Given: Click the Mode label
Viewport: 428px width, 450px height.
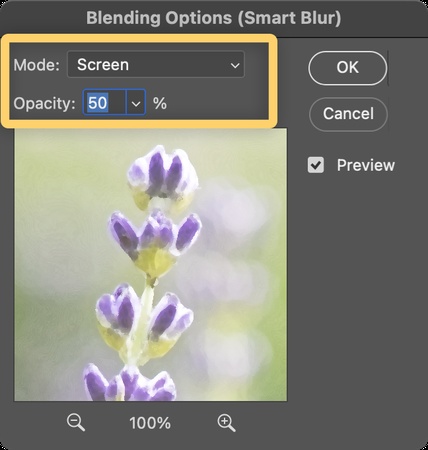Looking at the screenshot, I should click(x=36, y=65).
